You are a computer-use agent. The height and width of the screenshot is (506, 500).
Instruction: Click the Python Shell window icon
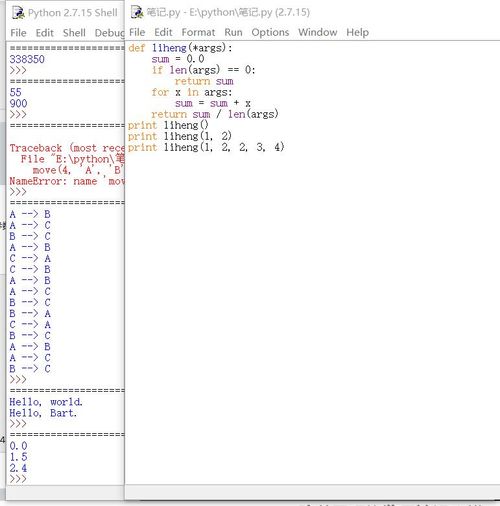(18, 13)
